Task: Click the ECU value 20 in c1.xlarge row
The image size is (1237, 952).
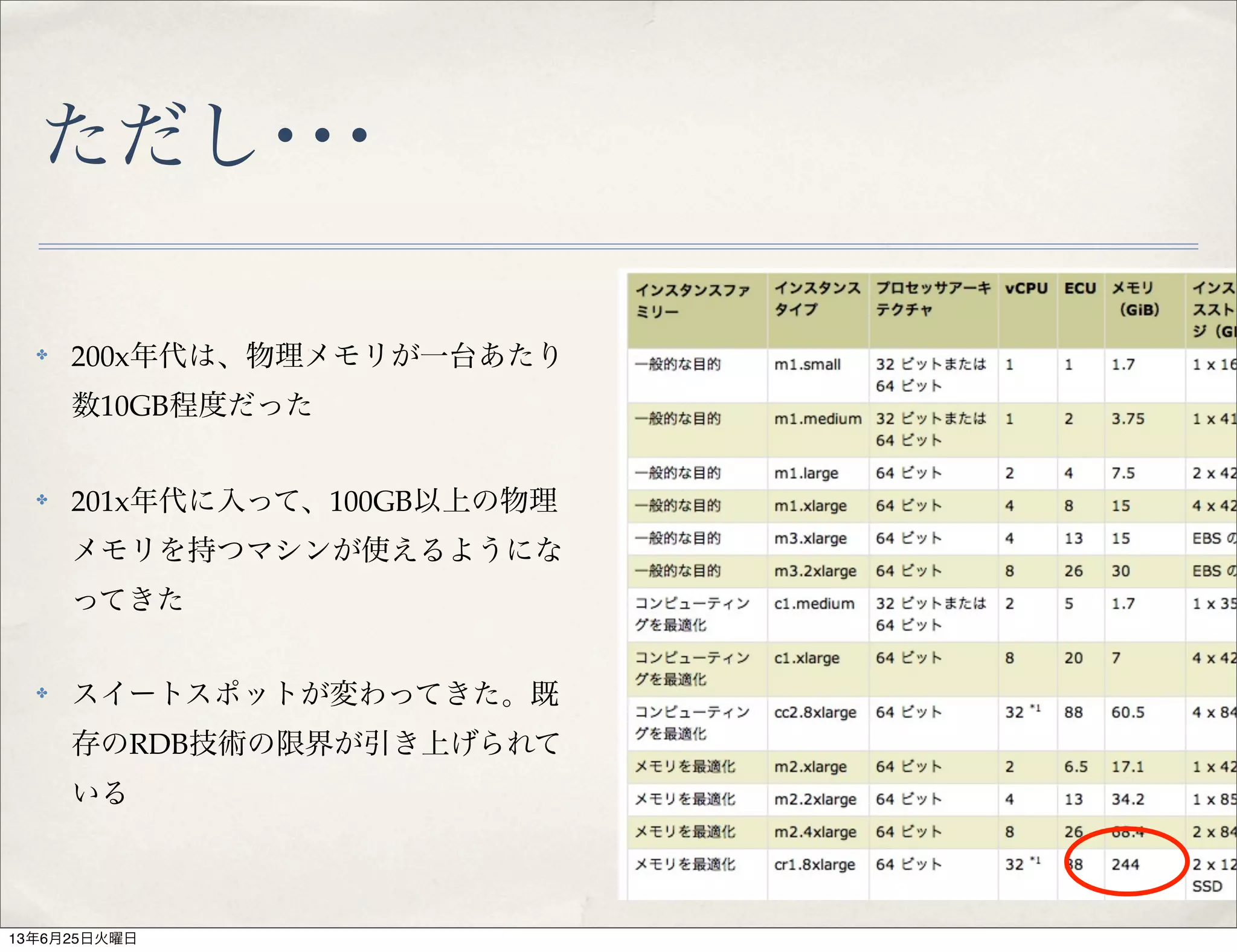Action: (x=1073, y=658)
